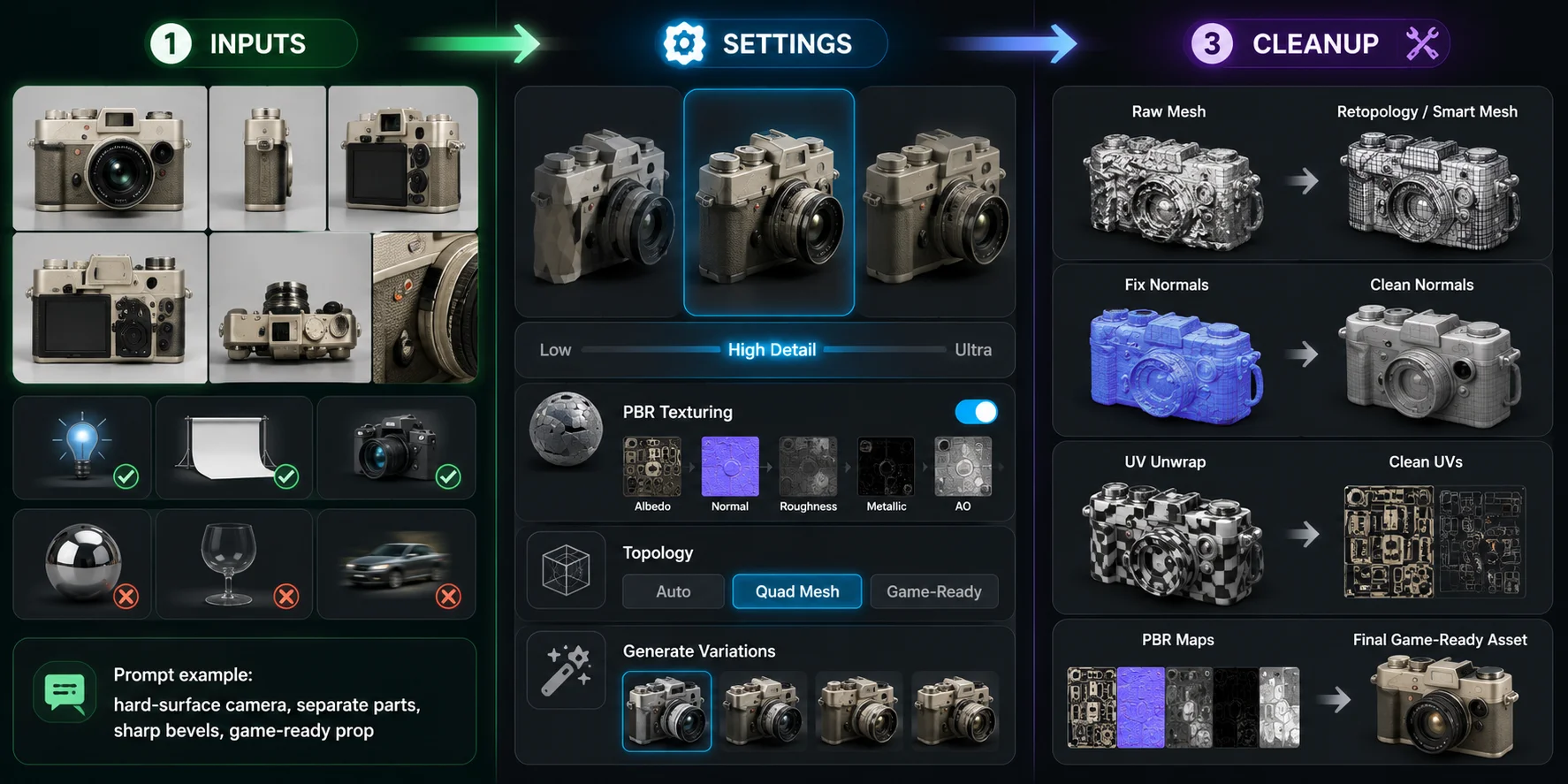Open the Cleanup step header
1568x784 pixels.
pos(1317,43)
